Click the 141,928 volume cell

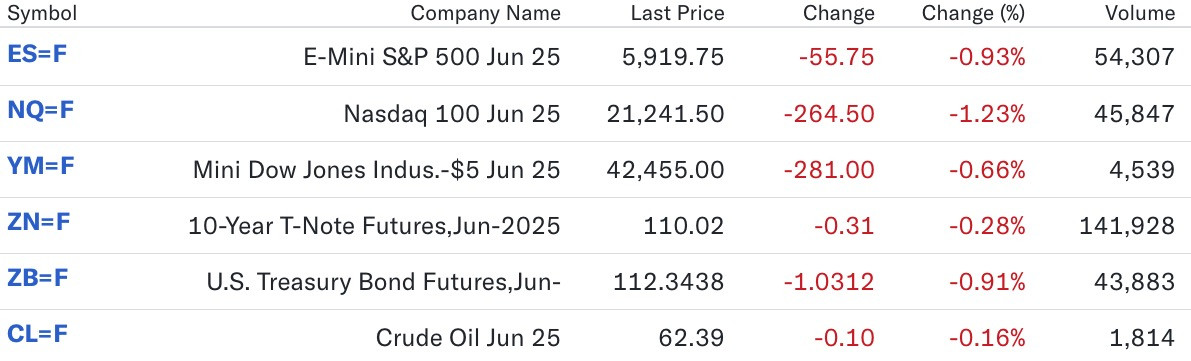point(1126,226)
